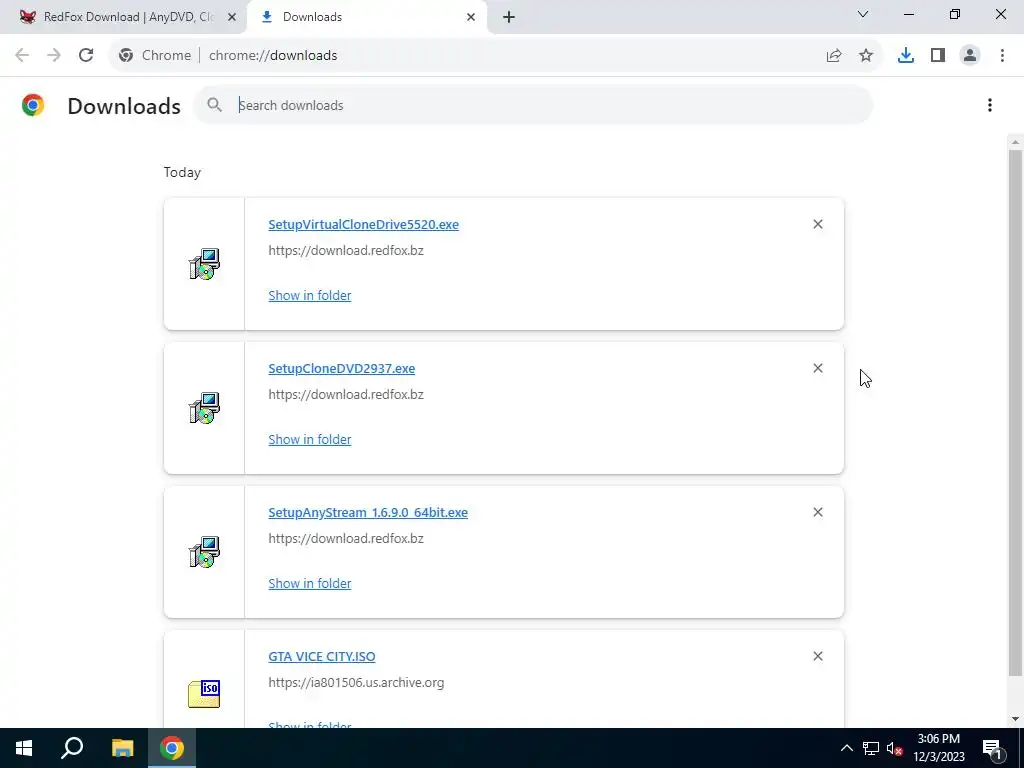The height and width of the screenshot is (768, 1024).
Task: Click the SetupAnyStream installer file icon
Action: pos(204,552)
